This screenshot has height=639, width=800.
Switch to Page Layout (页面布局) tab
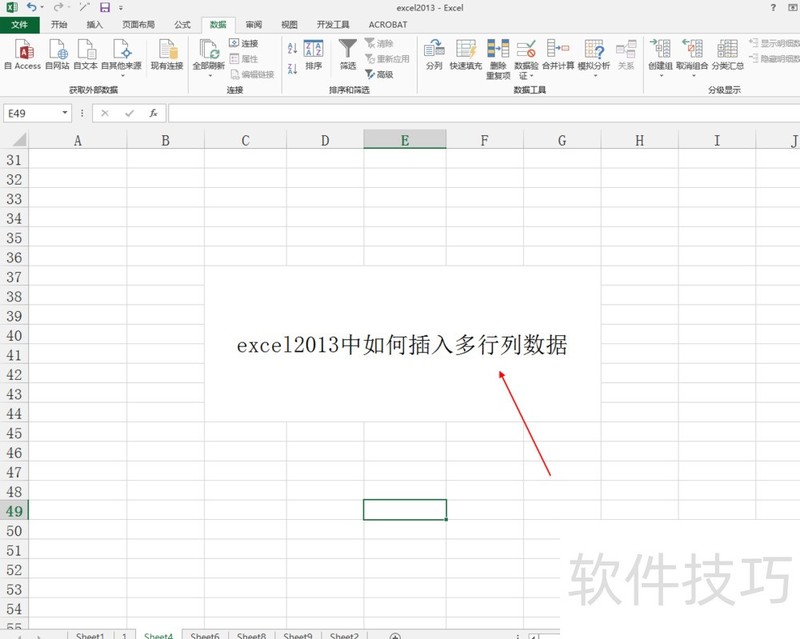pos(138,24)
